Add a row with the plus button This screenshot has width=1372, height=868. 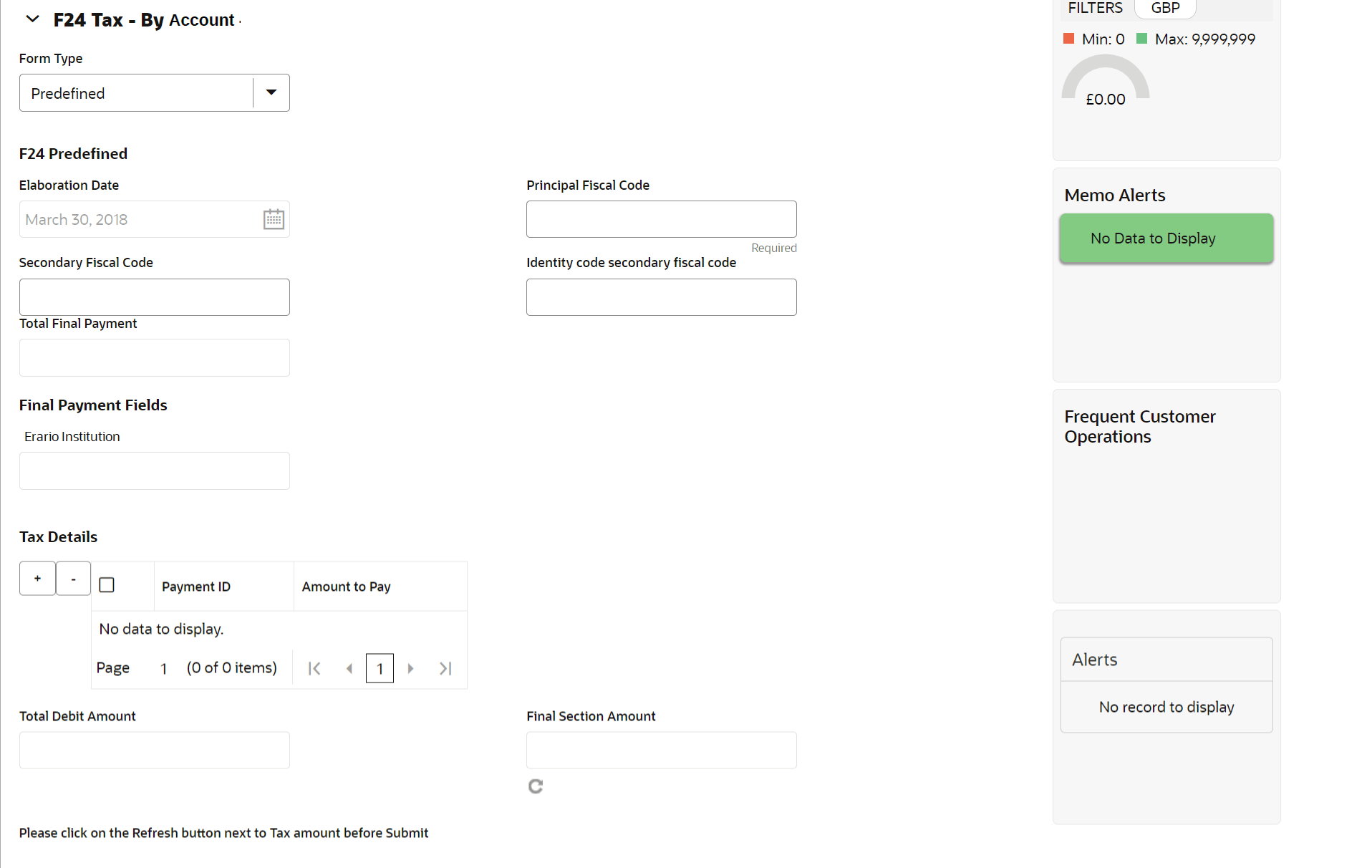[37, 579]
